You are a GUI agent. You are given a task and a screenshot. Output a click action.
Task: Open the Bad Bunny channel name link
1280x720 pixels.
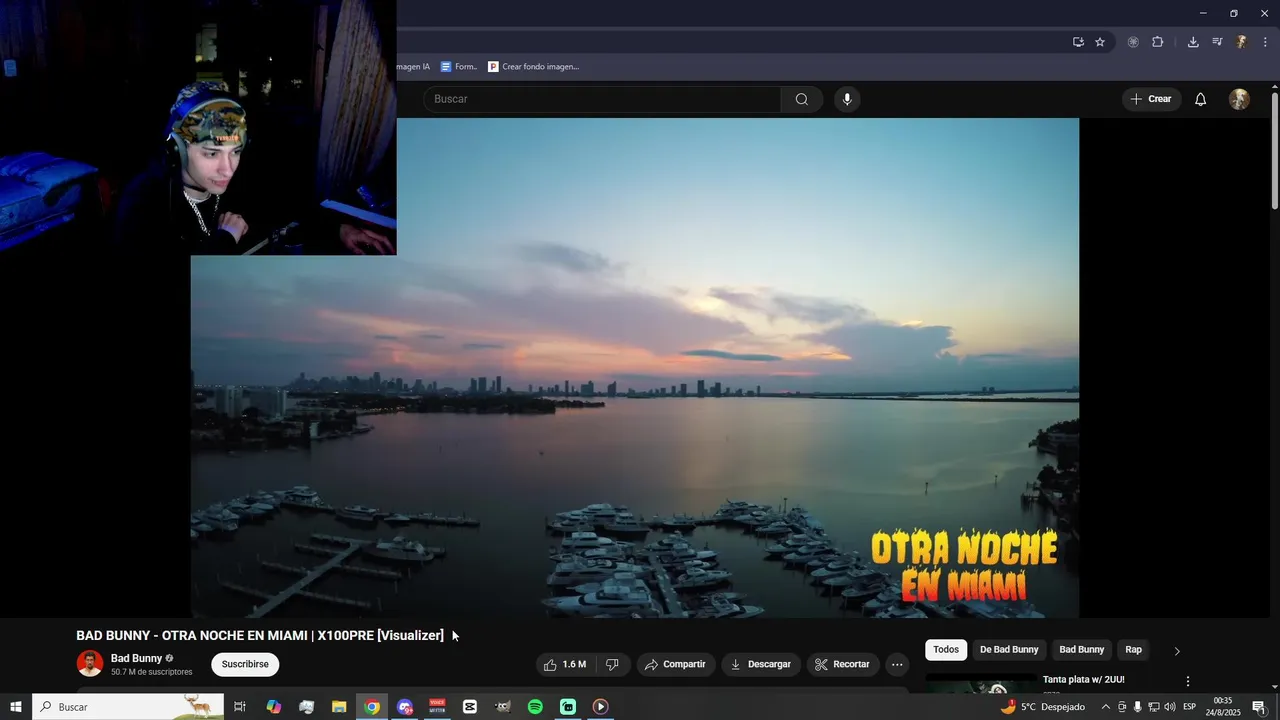point(136,658)
